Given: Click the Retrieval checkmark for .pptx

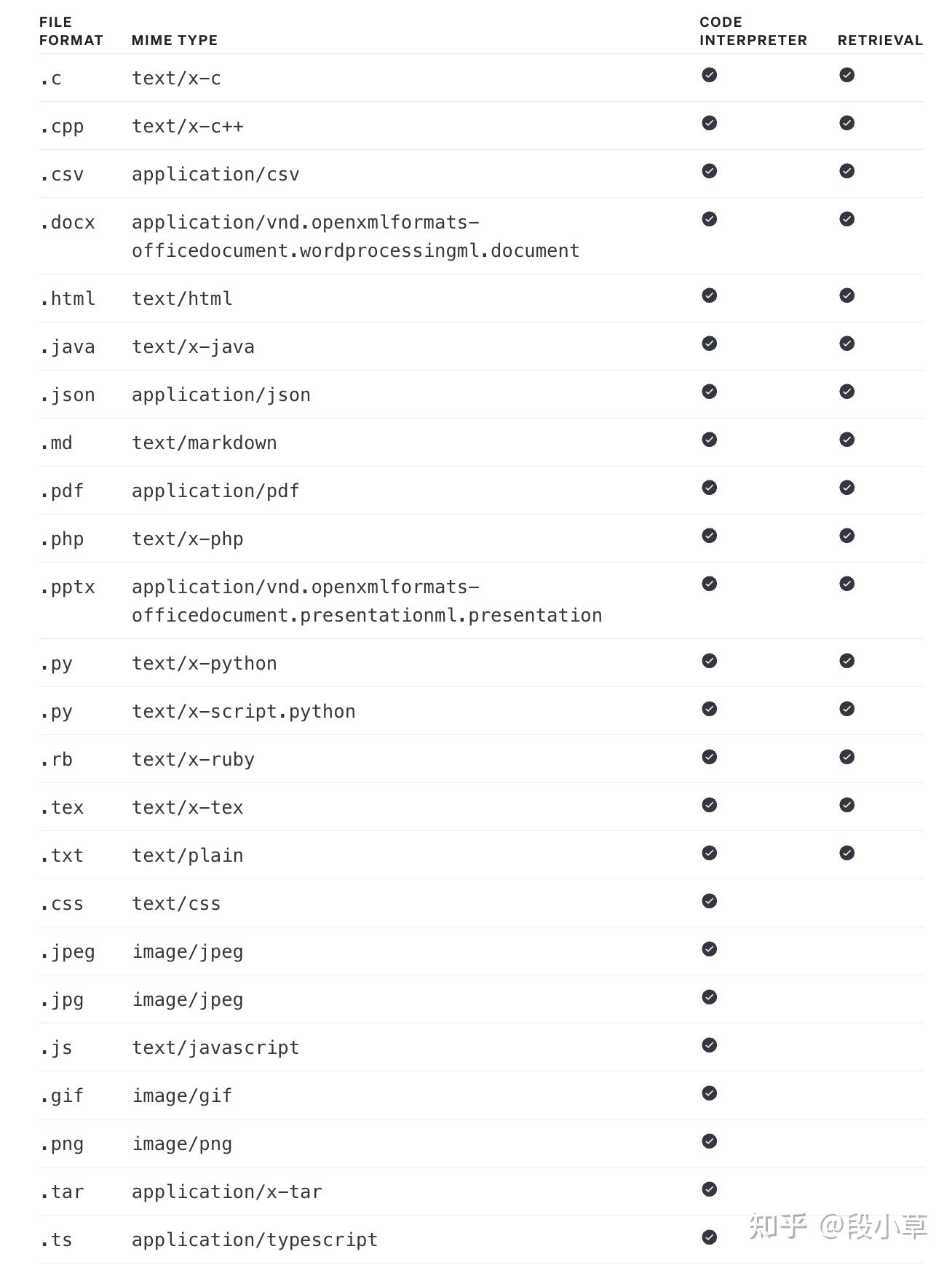Looking at the screenshot, I should click(846, 584).
